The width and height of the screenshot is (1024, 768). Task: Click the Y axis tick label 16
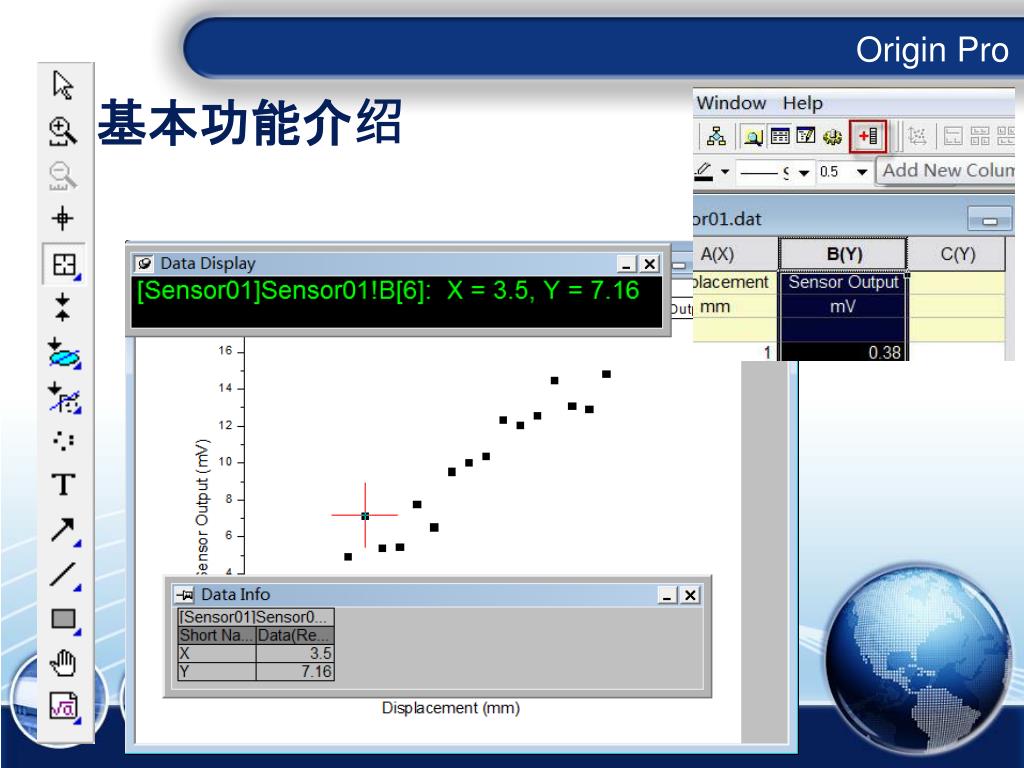pyautogui.click(x=225, y=351)
